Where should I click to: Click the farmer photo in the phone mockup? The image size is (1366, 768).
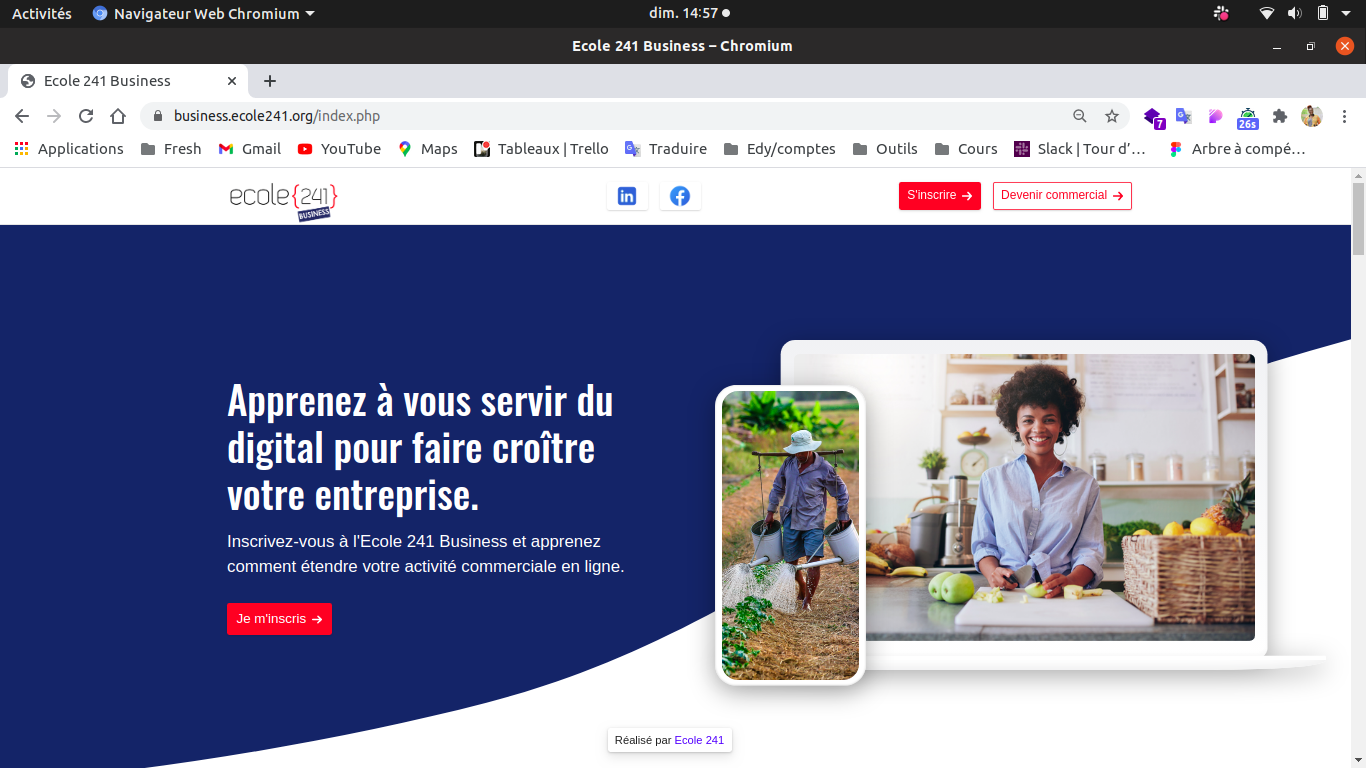[x=790, y=535]
